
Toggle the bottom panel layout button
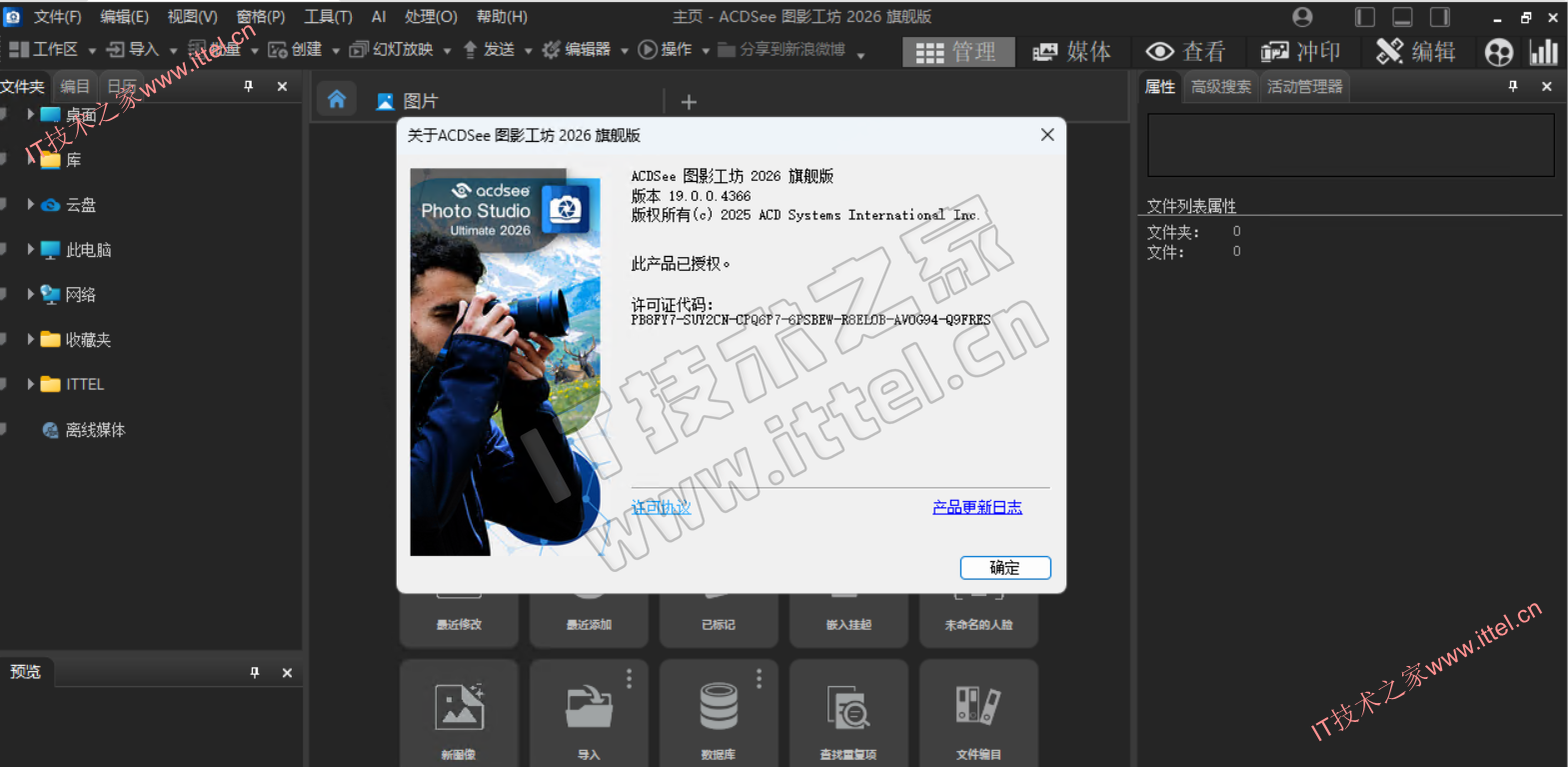click(1402, 17)
